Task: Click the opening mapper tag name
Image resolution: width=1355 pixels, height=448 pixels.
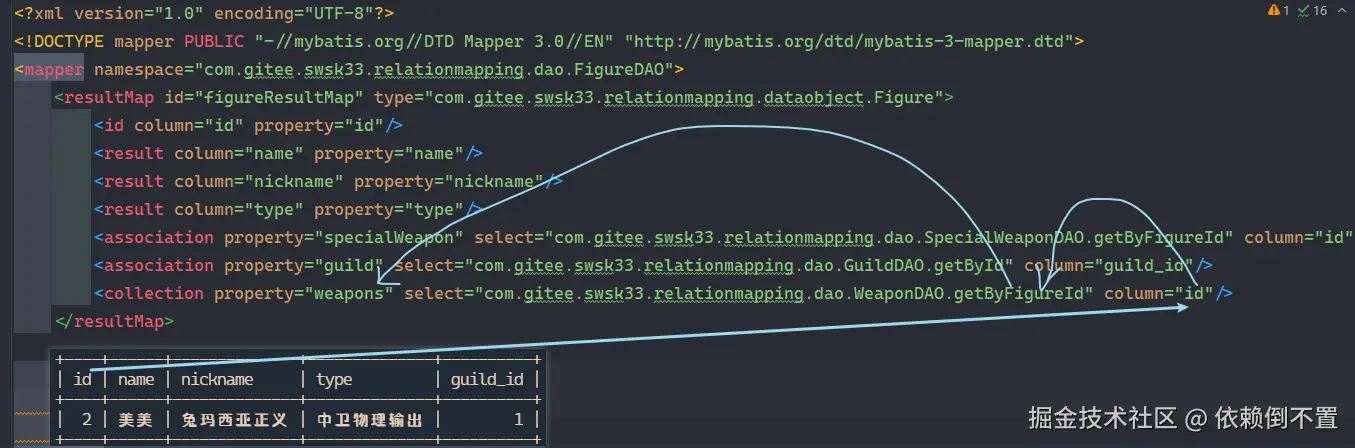Action: click(54, 70)
